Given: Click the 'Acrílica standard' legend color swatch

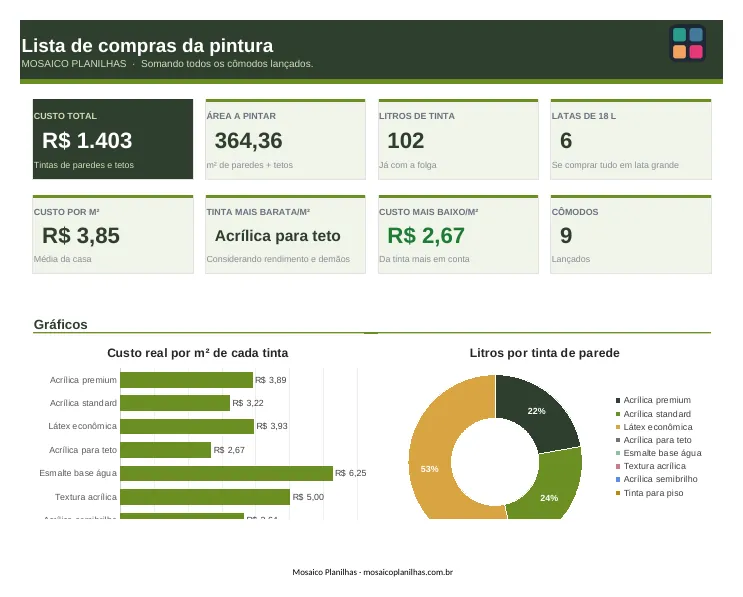Looking at the screenshot, I should pyautogui.click(x=618, y=414).
